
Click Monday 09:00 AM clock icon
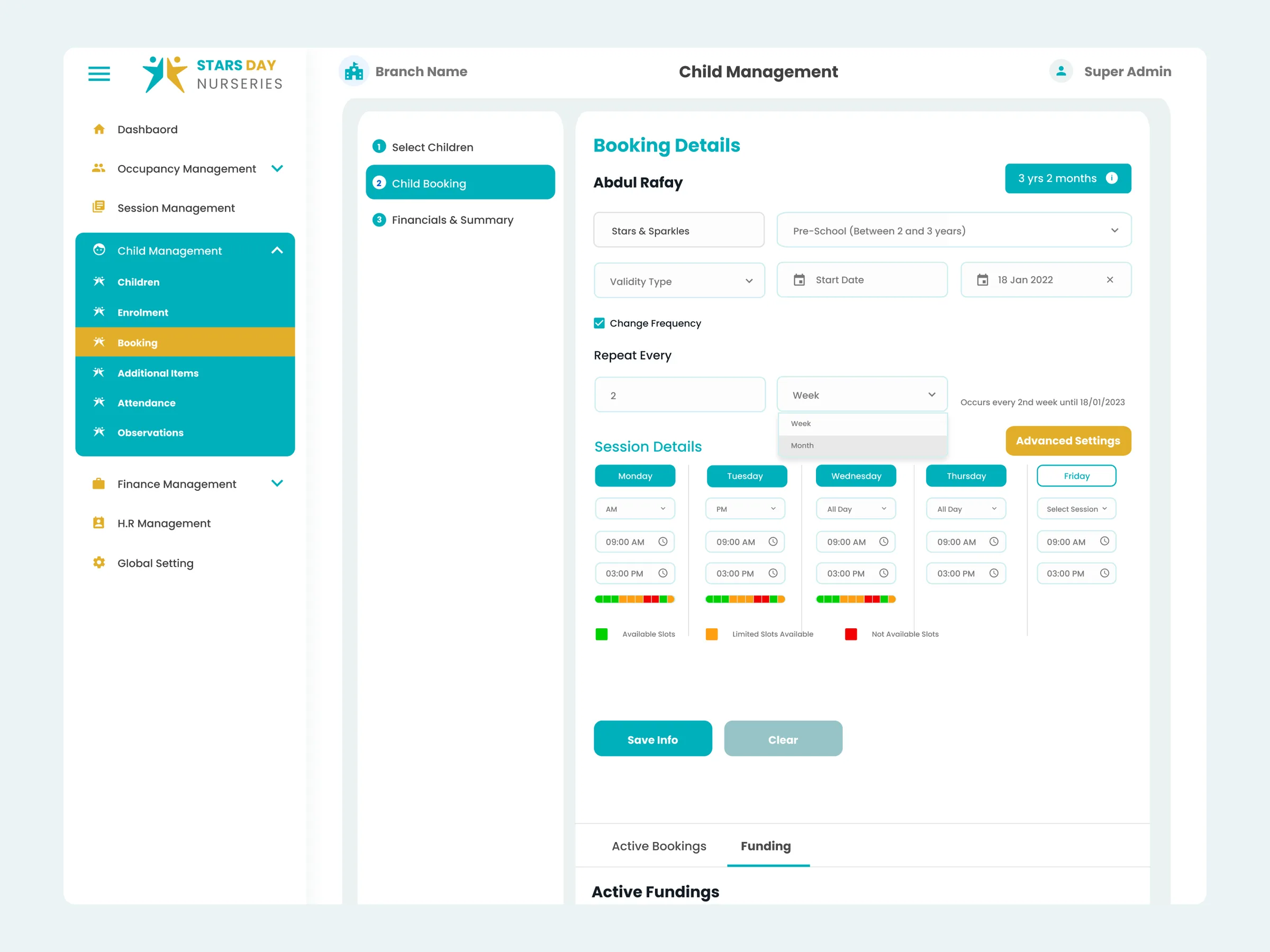(x=663, y=541)
